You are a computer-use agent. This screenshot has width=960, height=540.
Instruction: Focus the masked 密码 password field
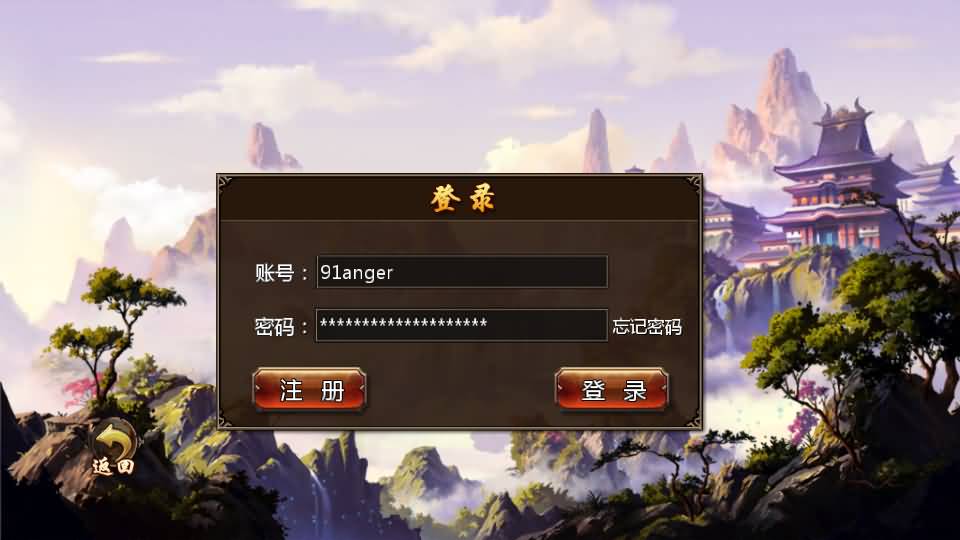coord(462,324)
